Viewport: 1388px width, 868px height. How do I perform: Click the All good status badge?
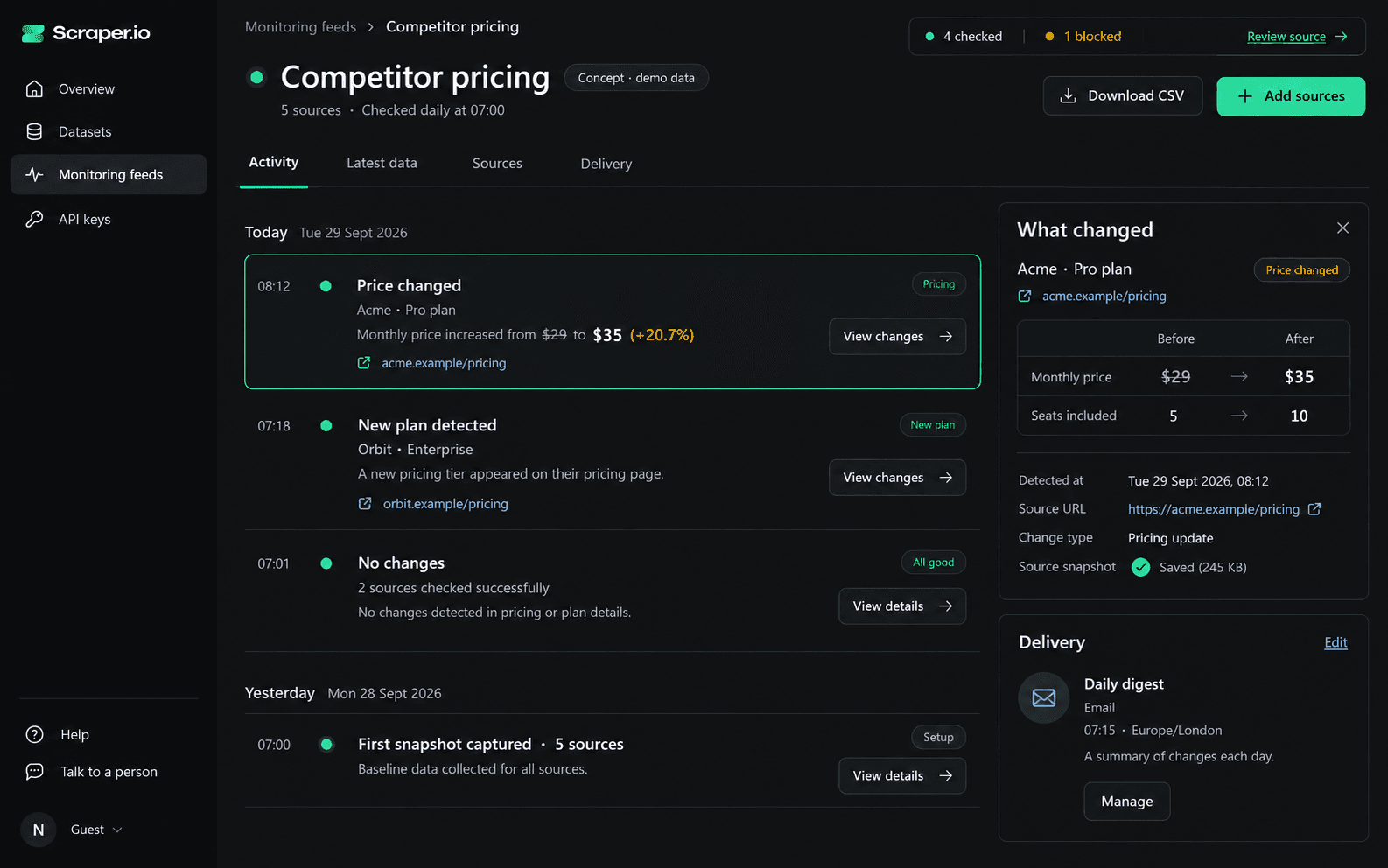[934, 563]
